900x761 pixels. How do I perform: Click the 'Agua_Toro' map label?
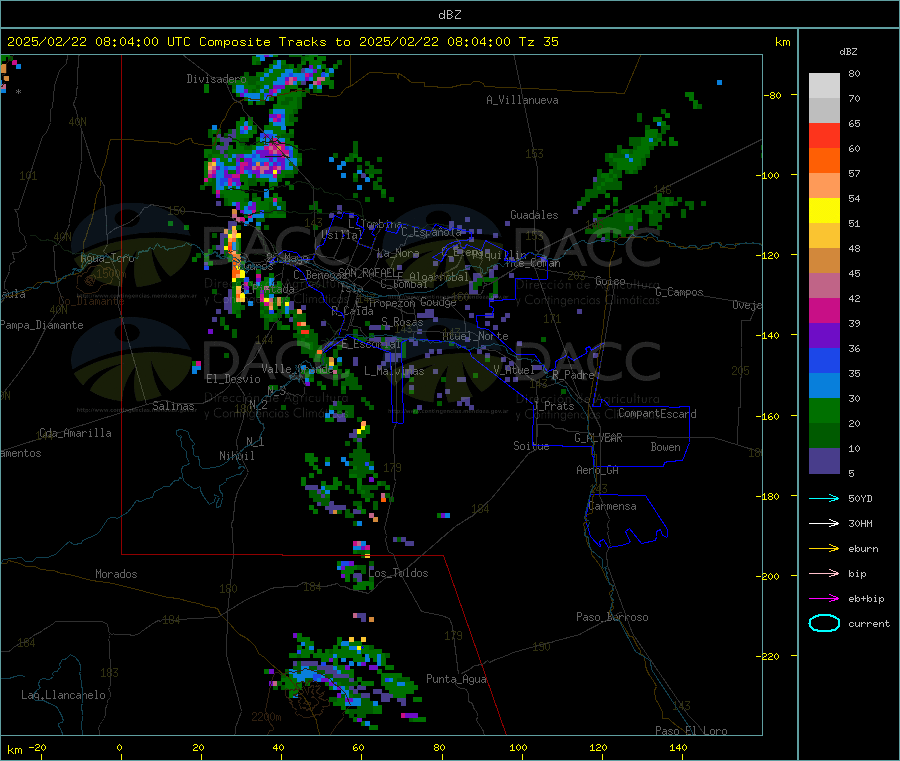107,258
